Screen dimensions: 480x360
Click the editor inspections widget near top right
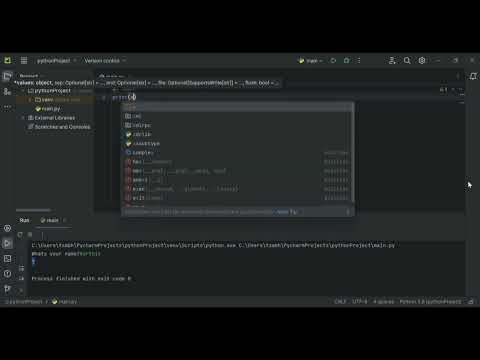click(443, 90)
